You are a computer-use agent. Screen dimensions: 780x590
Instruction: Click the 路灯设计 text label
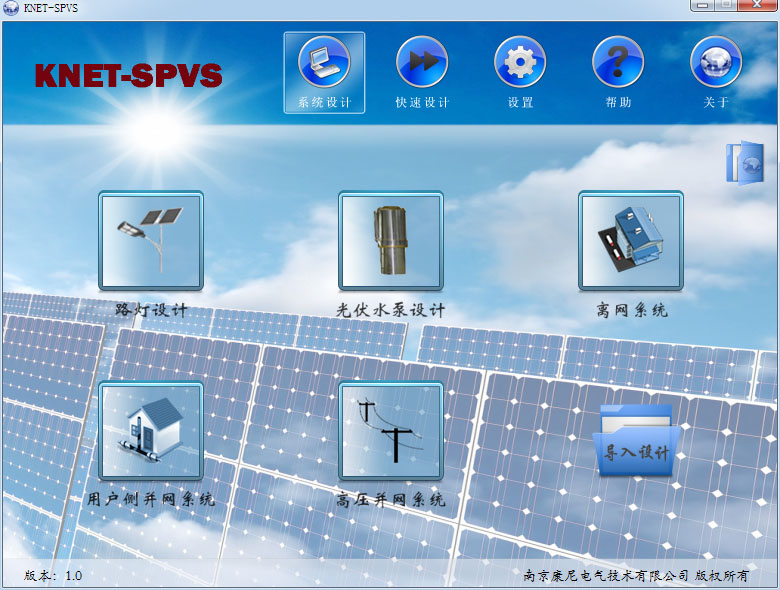pos(151,310)
